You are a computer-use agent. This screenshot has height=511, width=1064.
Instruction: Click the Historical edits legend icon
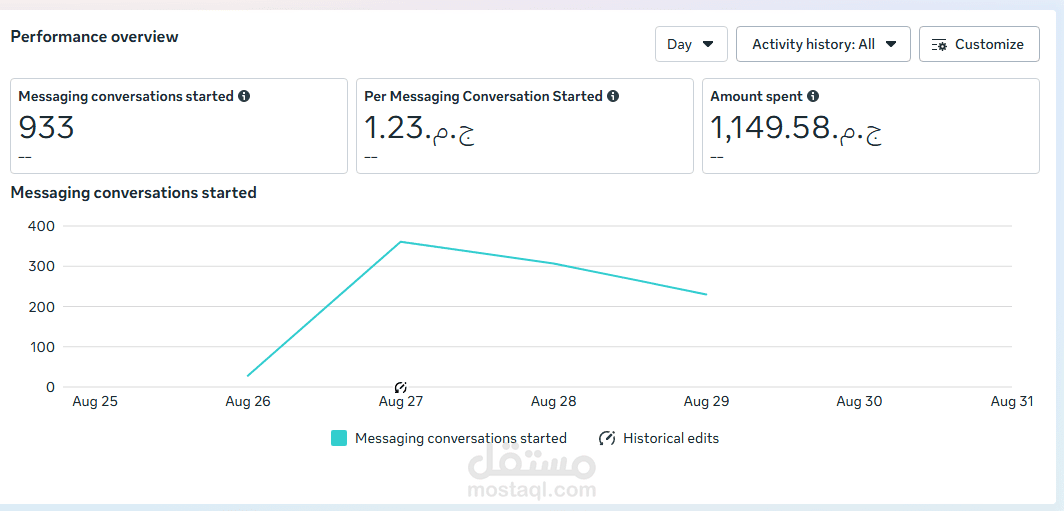coord(607,438)
